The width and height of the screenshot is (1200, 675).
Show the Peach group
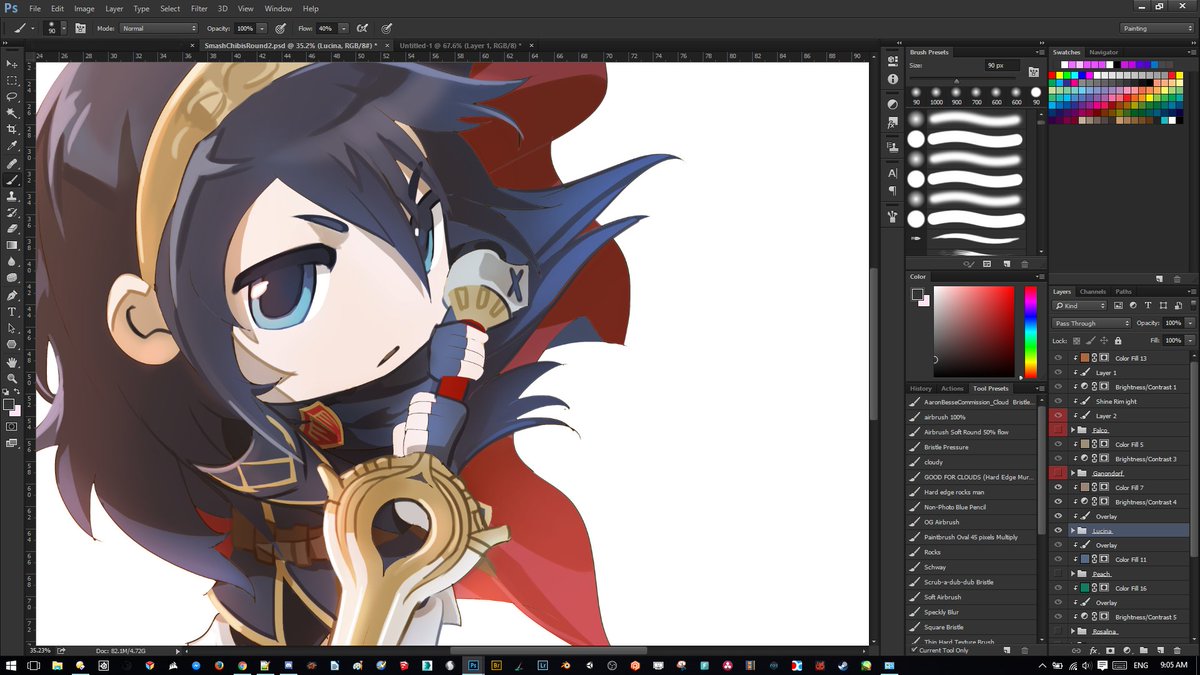pyautogui.click(x=1058, y=574)
